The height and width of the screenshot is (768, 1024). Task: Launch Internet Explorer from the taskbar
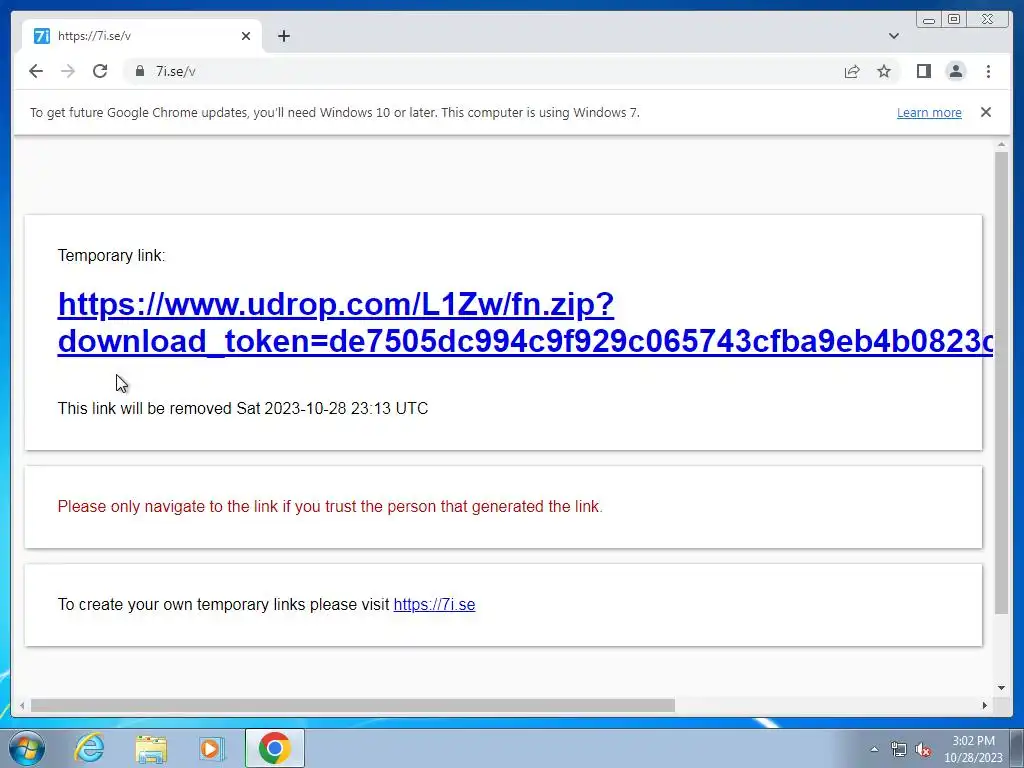coord(89,748)
